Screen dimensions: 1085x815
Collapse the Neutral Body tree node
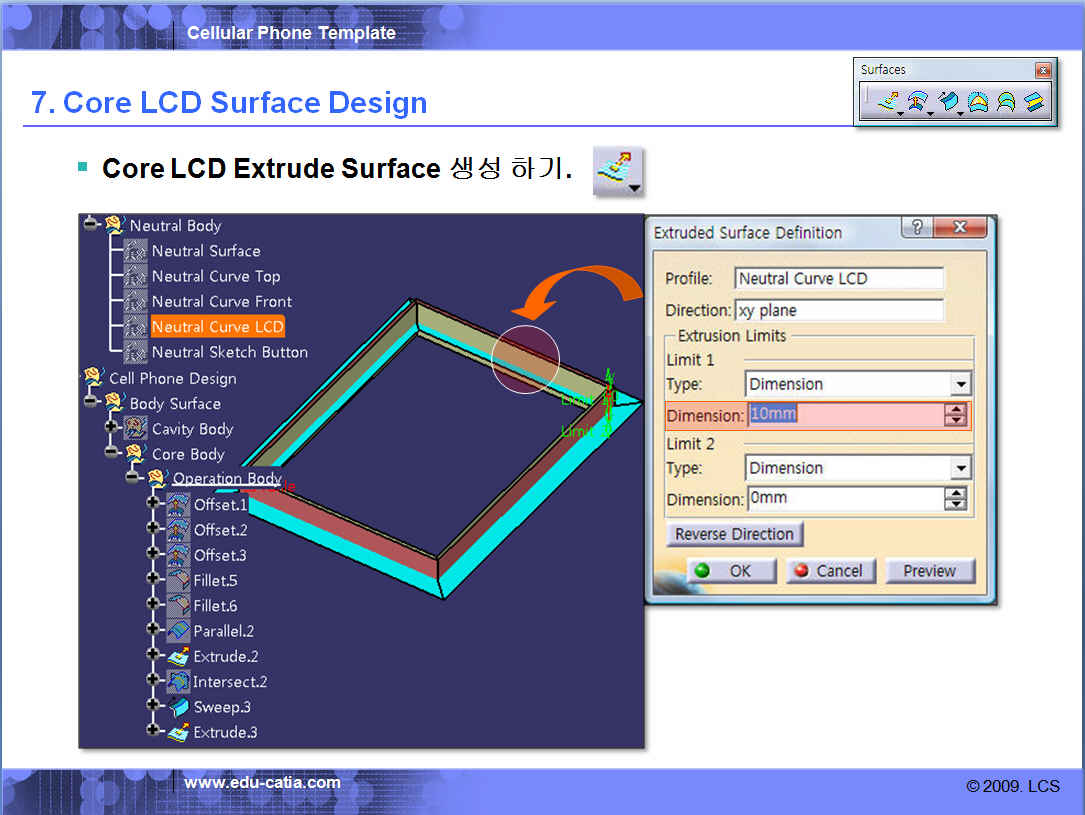(x=91, y=224)
